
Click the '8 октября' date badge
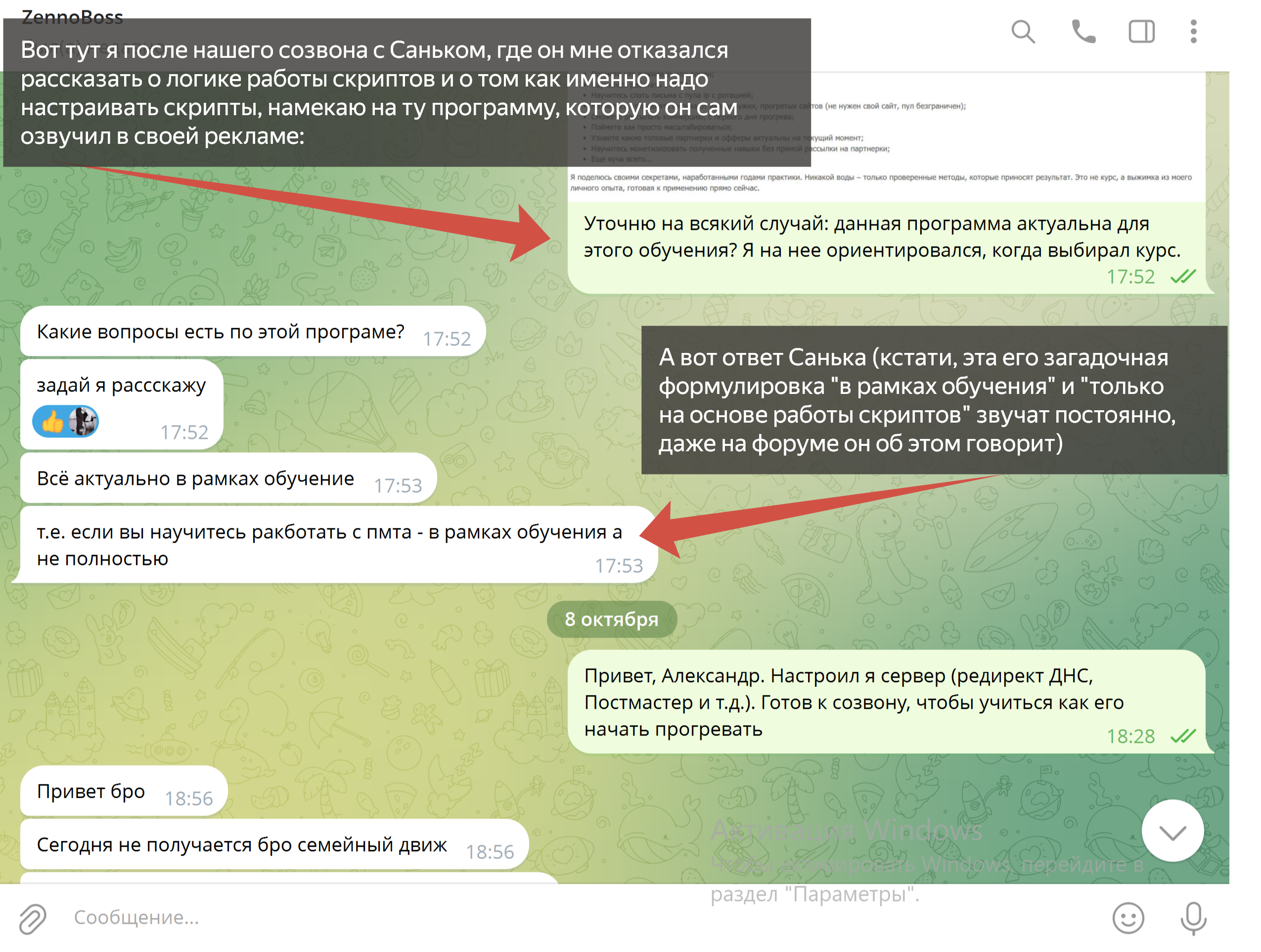[x=611, y=619]
